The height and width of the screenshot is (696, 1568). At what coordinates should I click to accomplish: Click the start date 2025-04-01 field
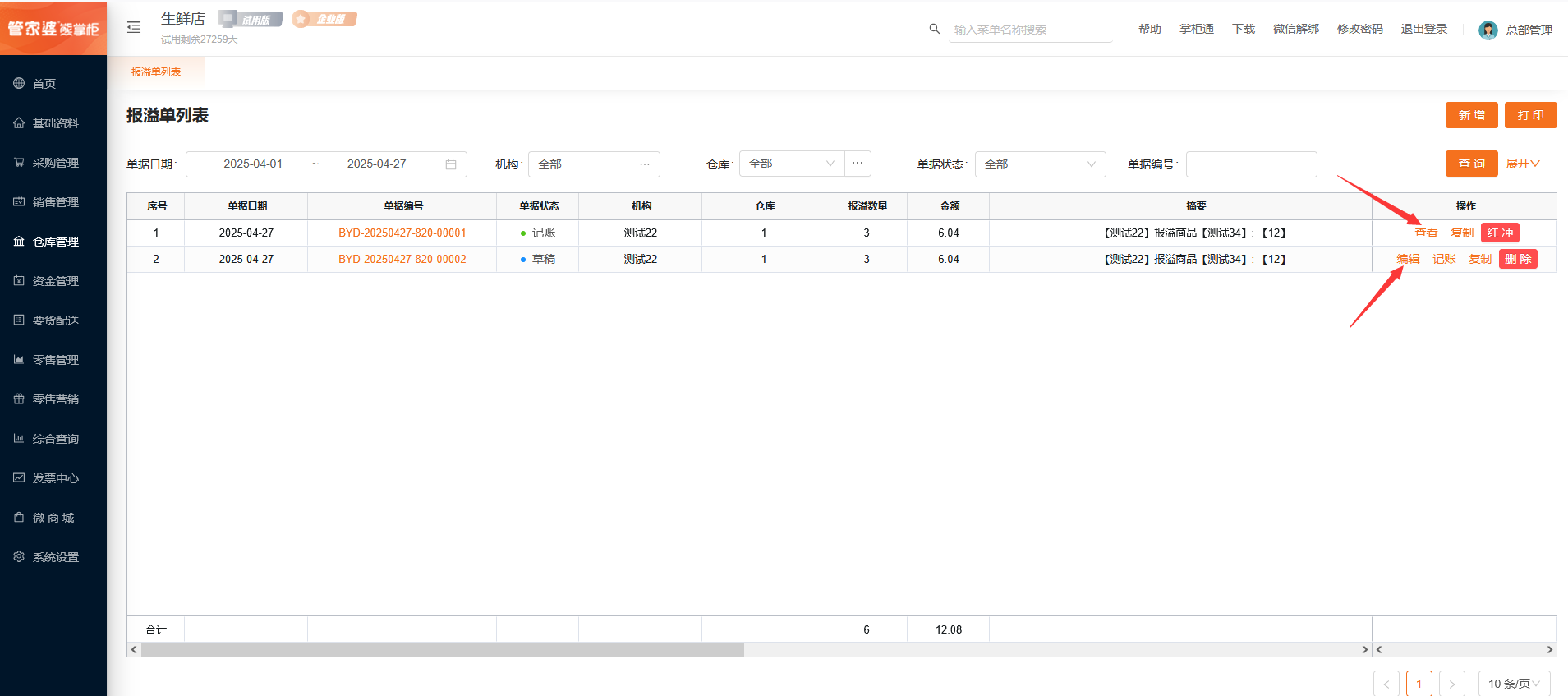click(x=253, y=164)
